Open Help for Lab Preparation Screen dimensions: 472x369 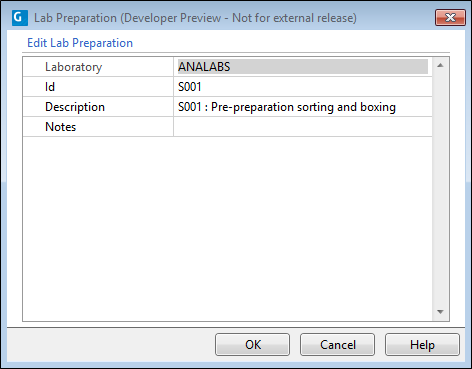click(x=422, y=345)
